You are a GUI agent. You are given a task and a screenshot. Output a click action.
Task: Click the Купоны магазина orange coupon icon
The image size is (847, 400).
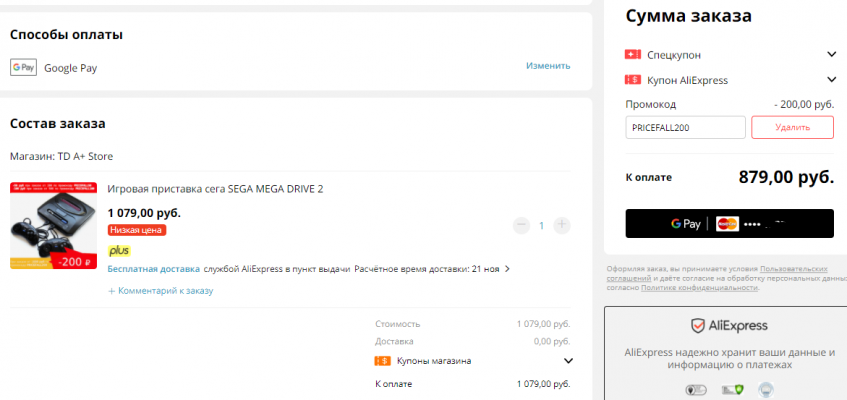pos(382,361)
